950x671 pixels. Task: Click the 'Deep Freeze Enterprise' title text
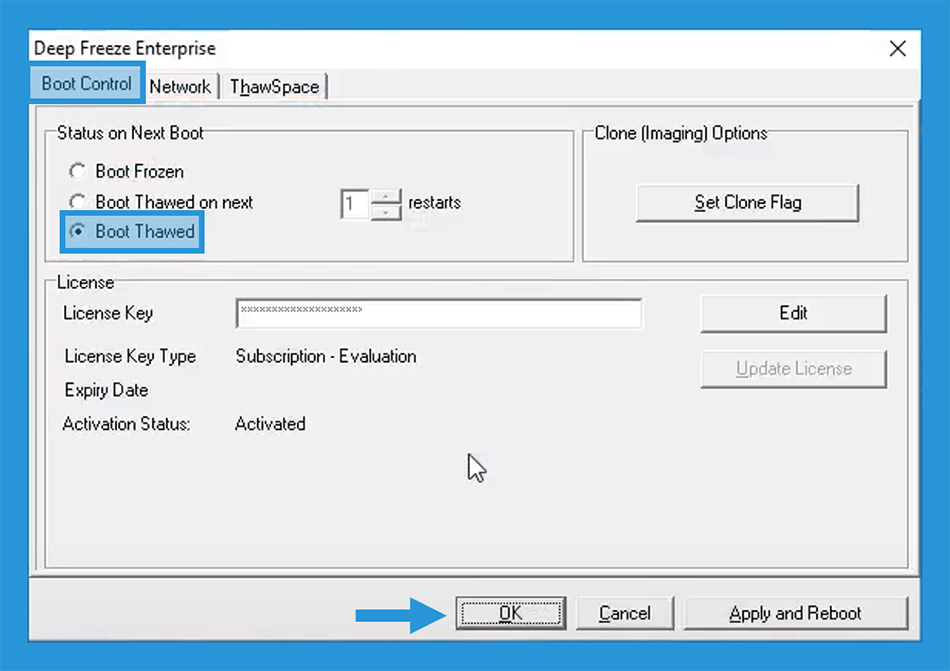pyautogui.click(x=125, y=48)
